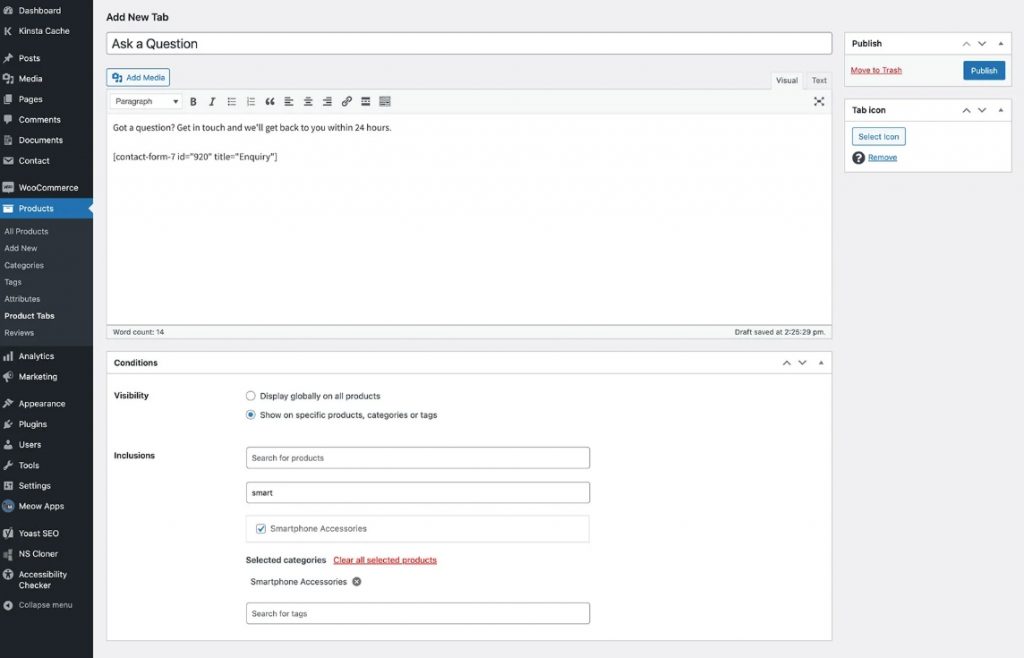1024x658 pixels.
Task: Align text left
Action: [289, 102]
